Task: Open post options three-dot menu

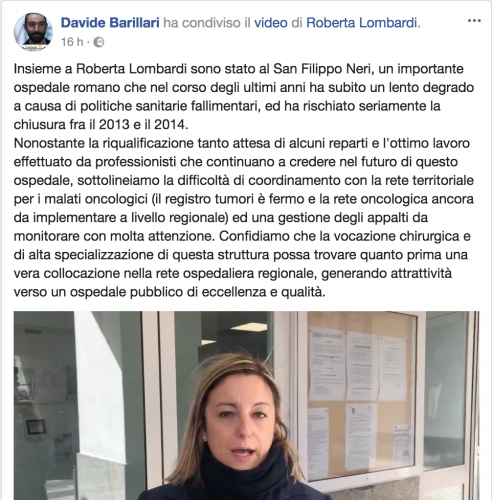Action: point(474,21)
